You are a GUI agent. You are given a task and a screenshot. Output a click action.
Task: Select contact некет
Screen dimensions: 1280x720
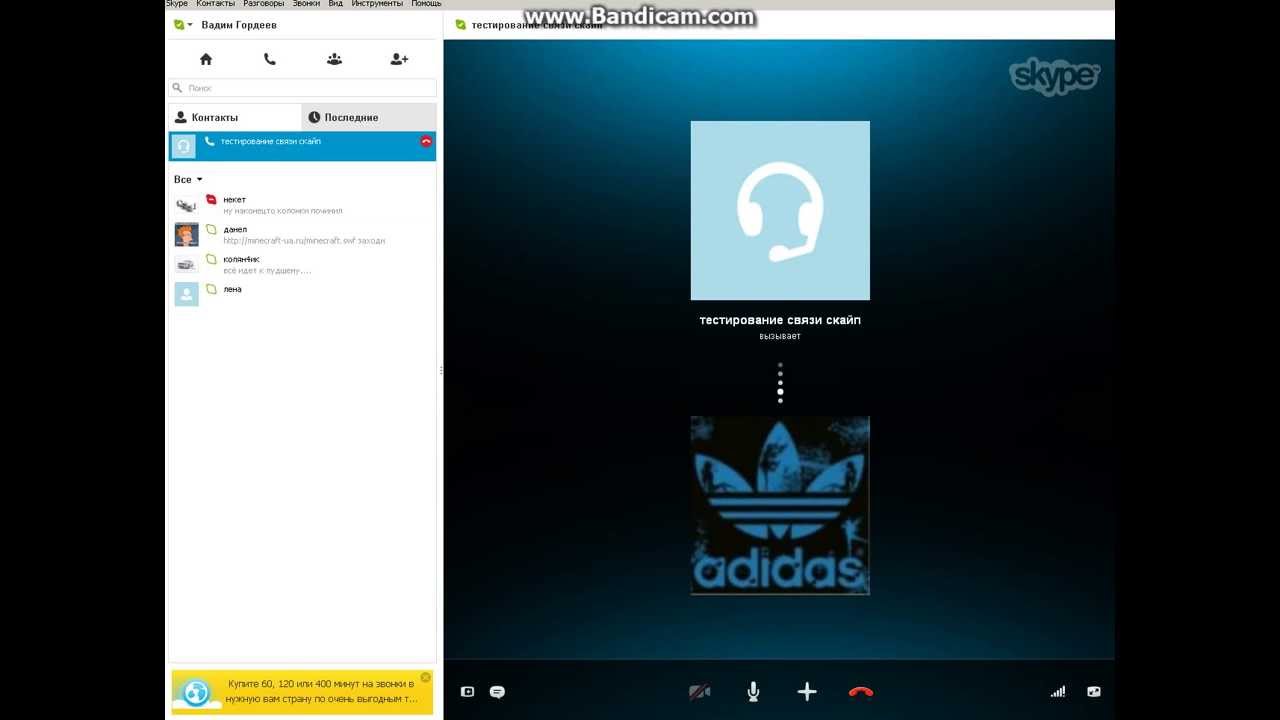(302, 205)
